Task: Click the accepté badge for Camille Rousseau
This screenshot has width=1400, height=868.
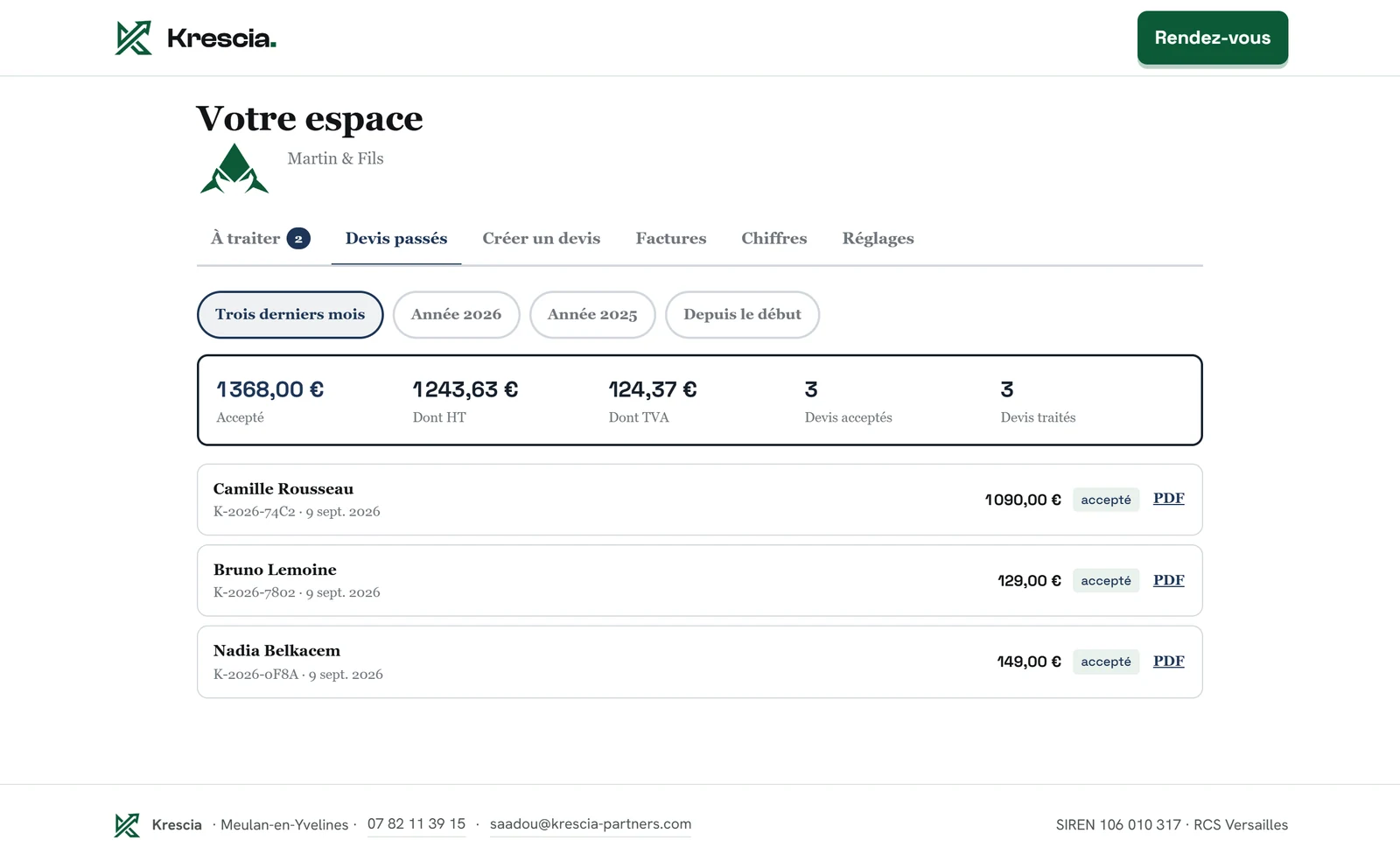Action: (x=1106, y=500)
